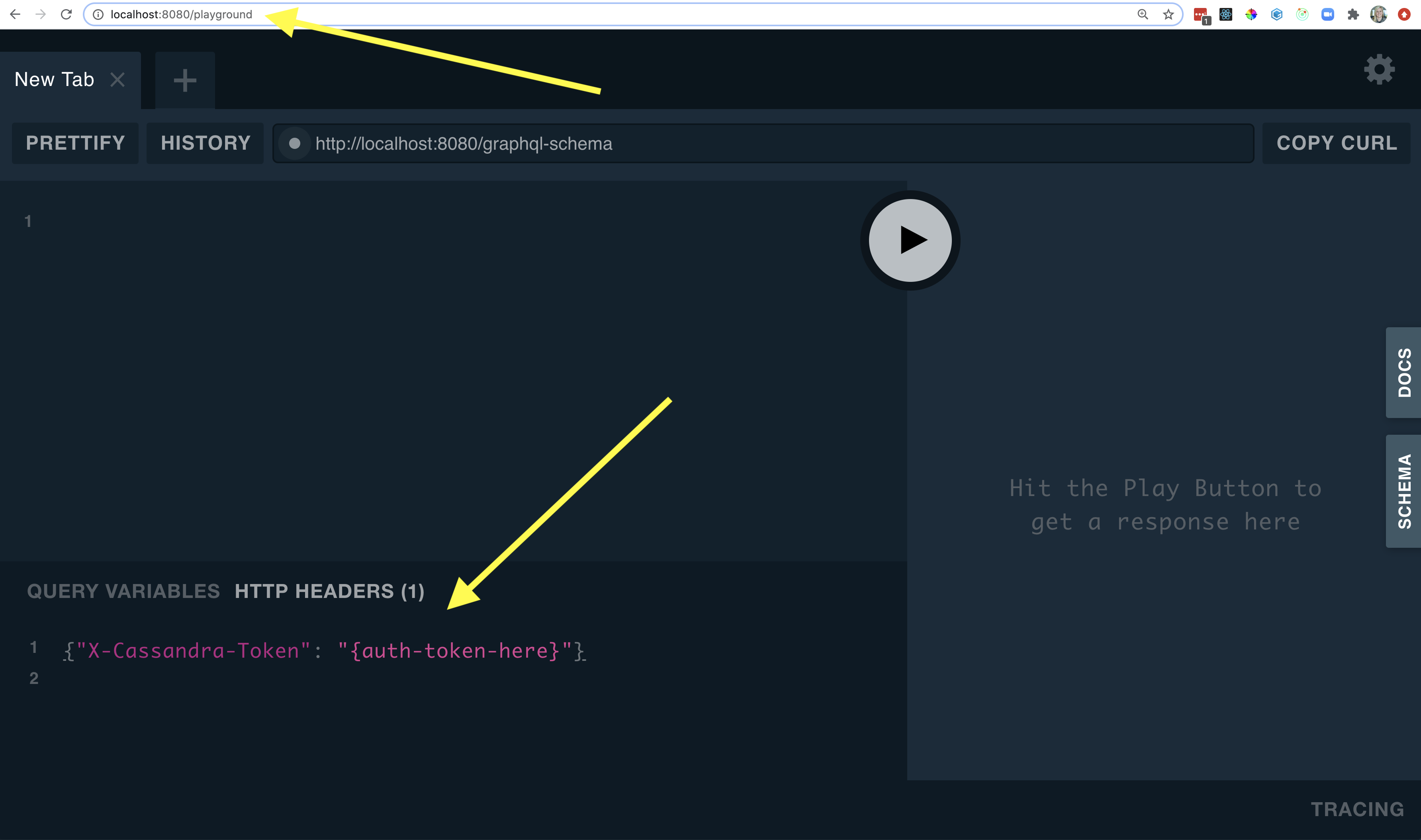This screenshot has height=840, width=1421.
Task: Click the React DevTools extension icon
Action: point(1226,15)
